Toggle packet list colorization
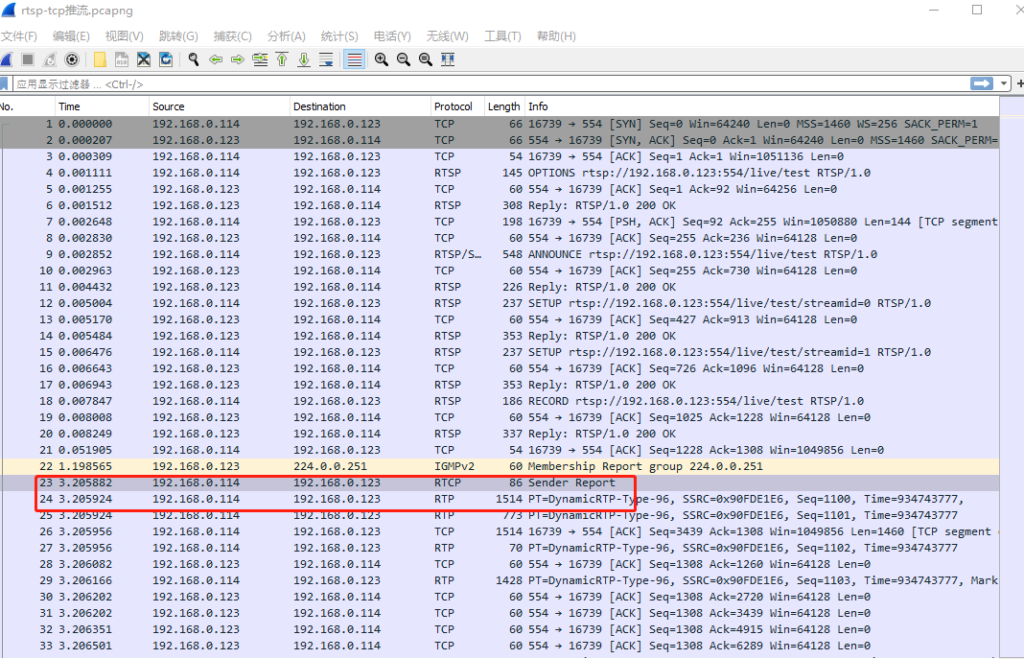 [354, 60]
